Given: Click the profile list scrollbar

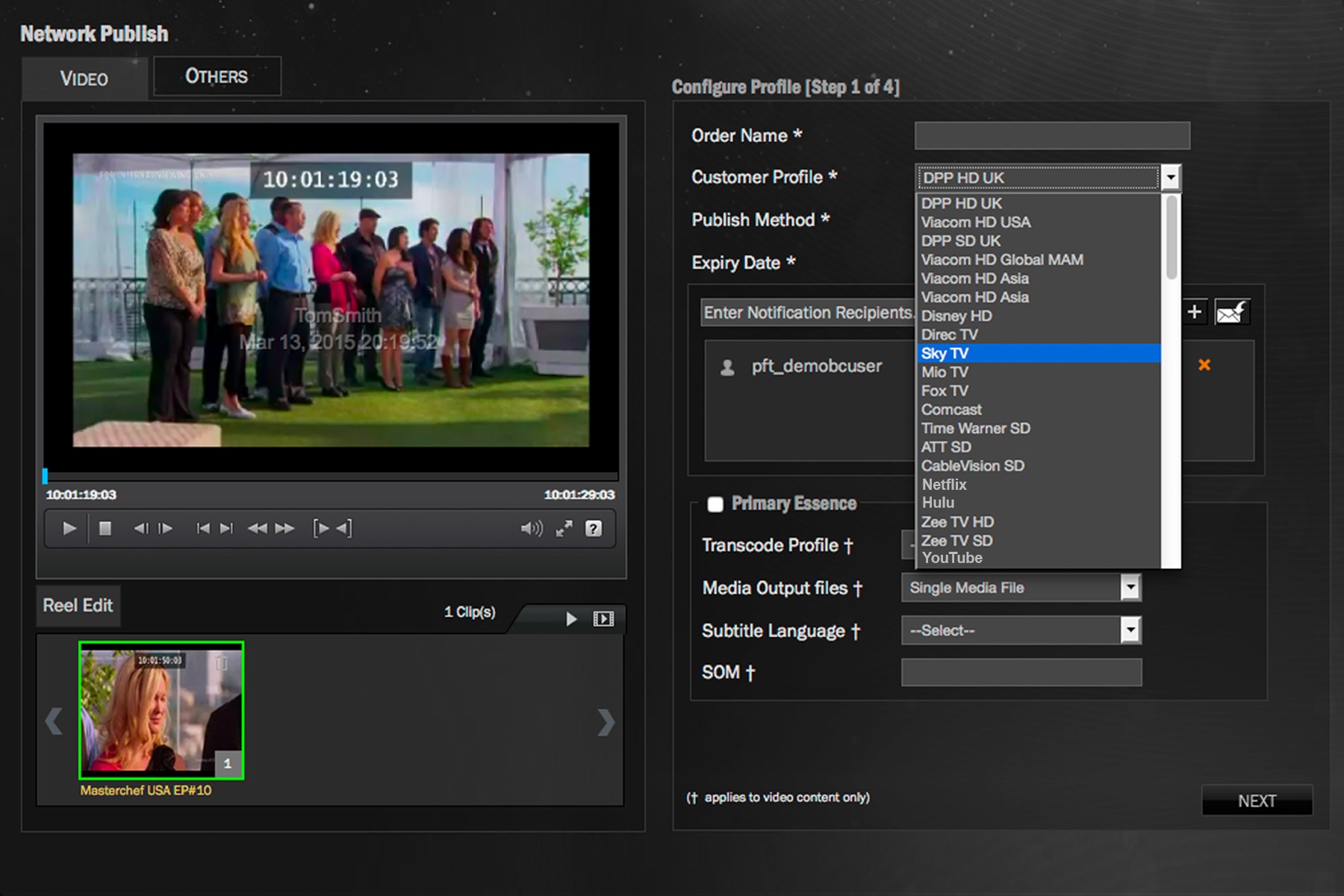Looking at the screenshot, I should [x=1172, y=237].
